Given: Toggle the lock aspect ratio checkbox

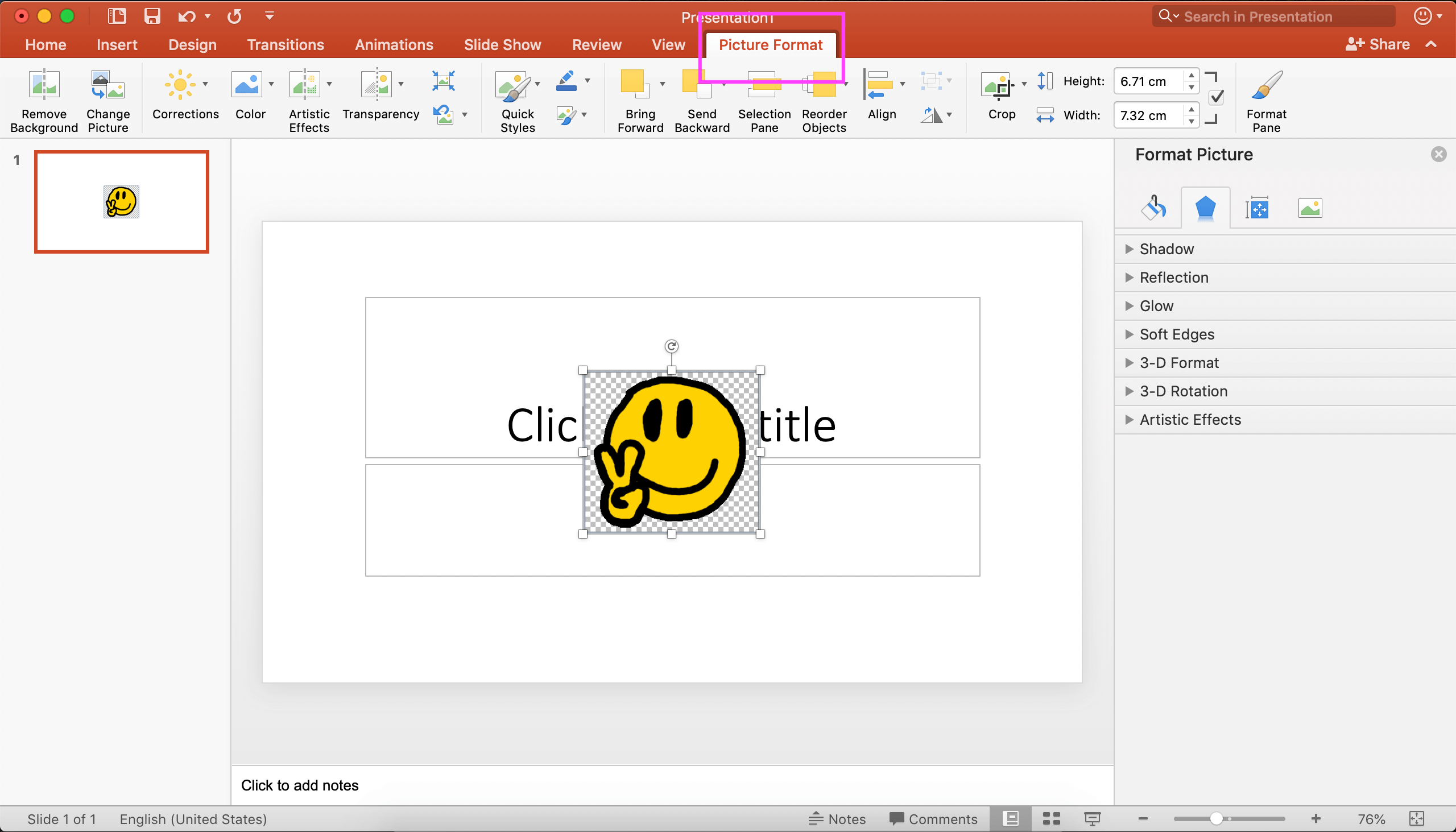Looking at the screenshot, I should (x=1216, y=97).
